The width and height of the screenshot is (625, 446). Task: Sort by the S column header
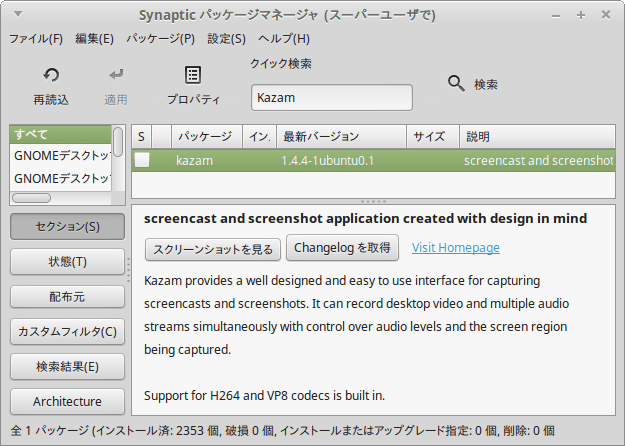point(142,137)
